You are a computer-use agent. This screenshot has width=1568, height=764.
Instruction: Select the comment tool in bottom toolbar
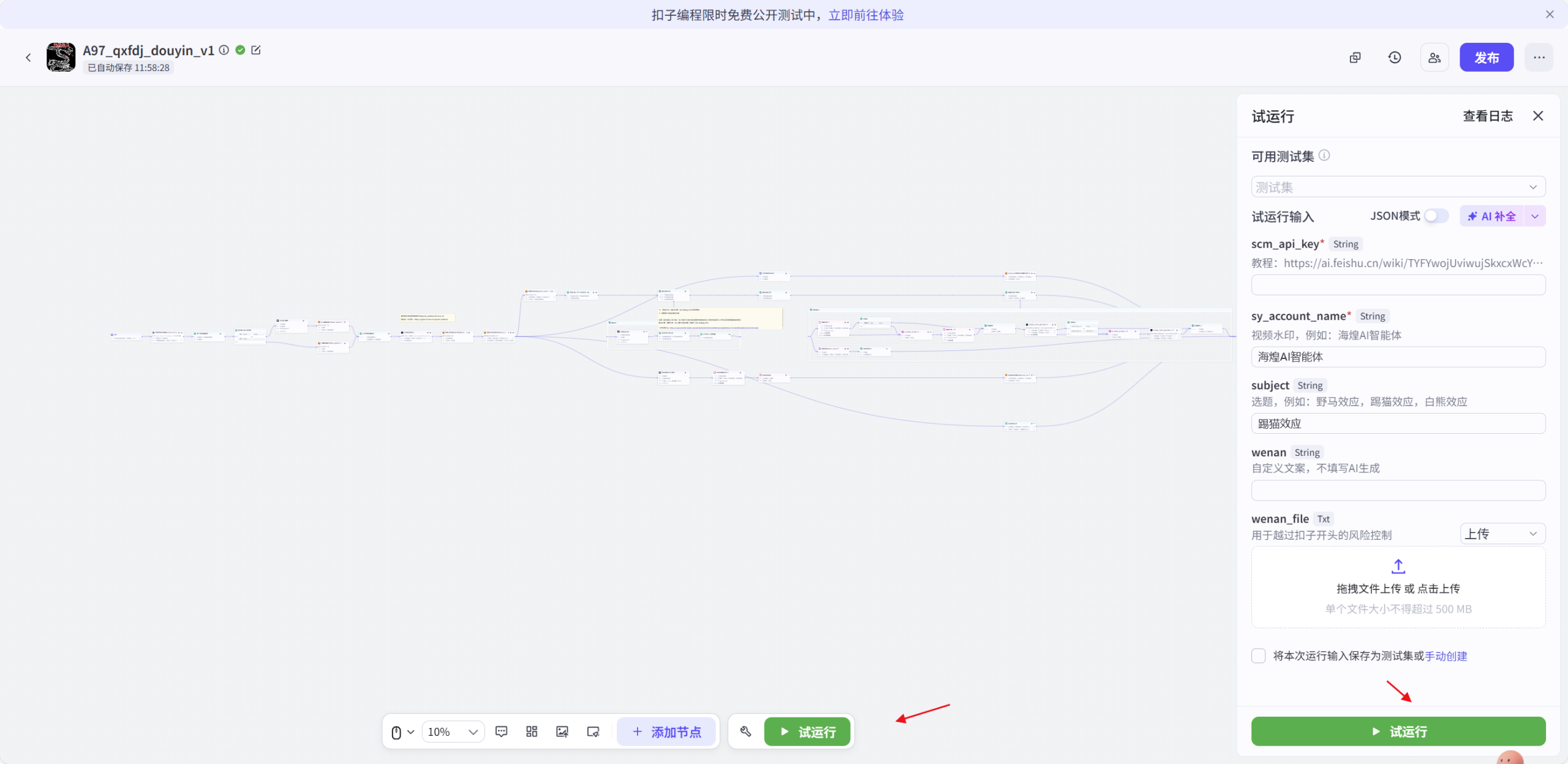pyautogui.click(x=501, y=731)
